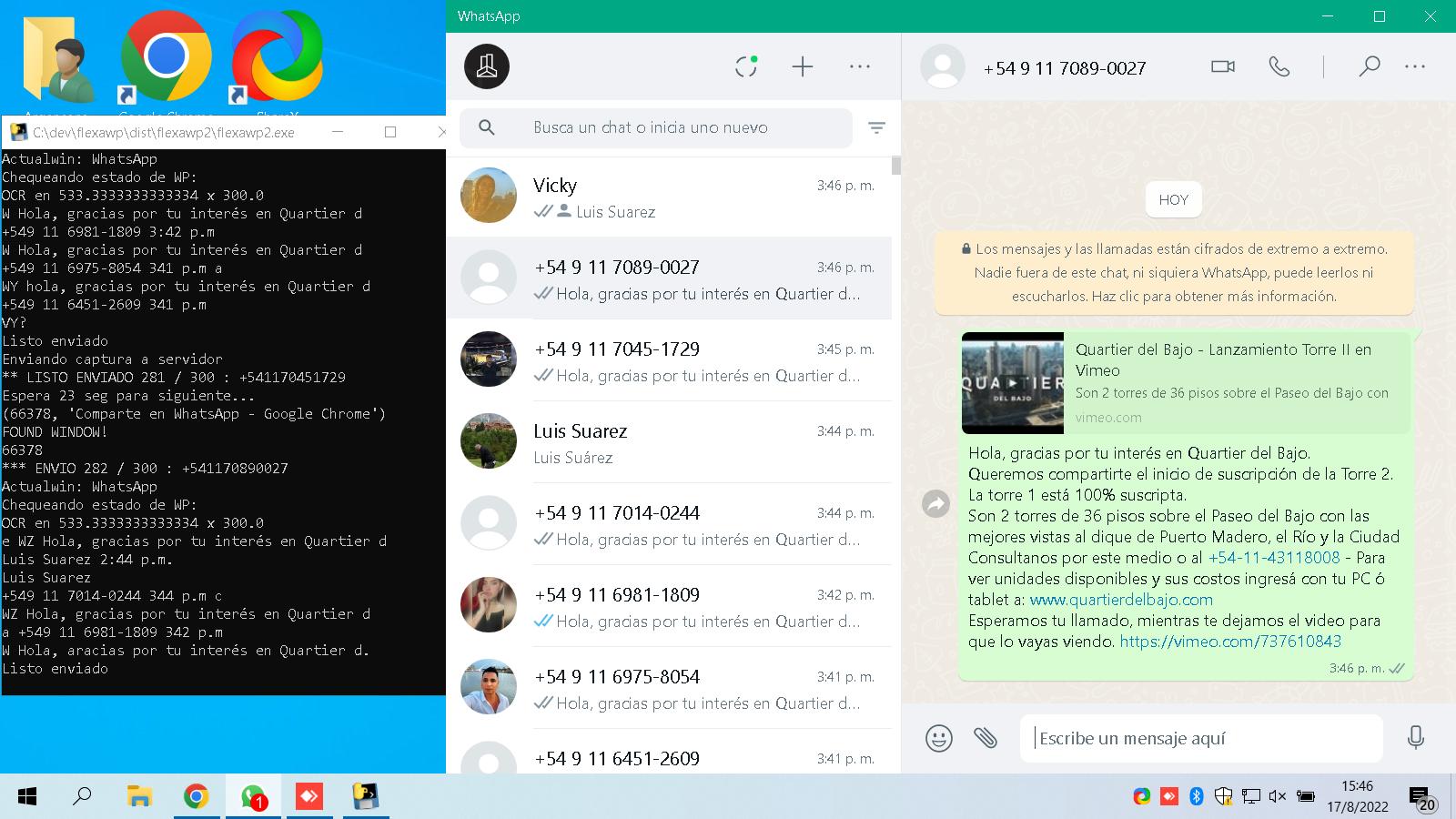Screen dimensions: 1456x819
Task: Click the colorful swirl desktop shortcut
Action: (x=277, y=59)
